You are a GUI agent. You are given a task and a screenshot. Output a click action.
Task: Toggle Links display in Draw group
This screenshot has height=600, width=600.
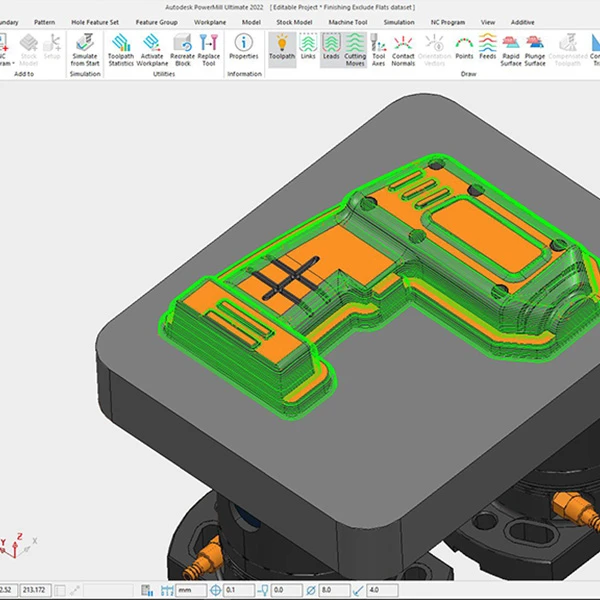[x=308, y=48]
